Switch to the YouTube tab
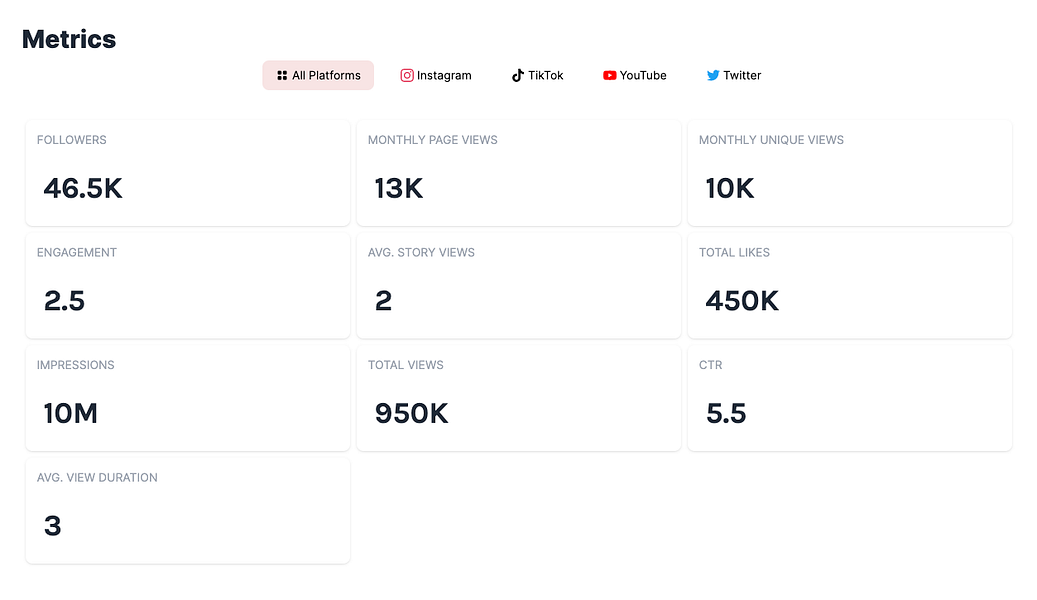The image size is (1037, 600). (x=634, y=75)
